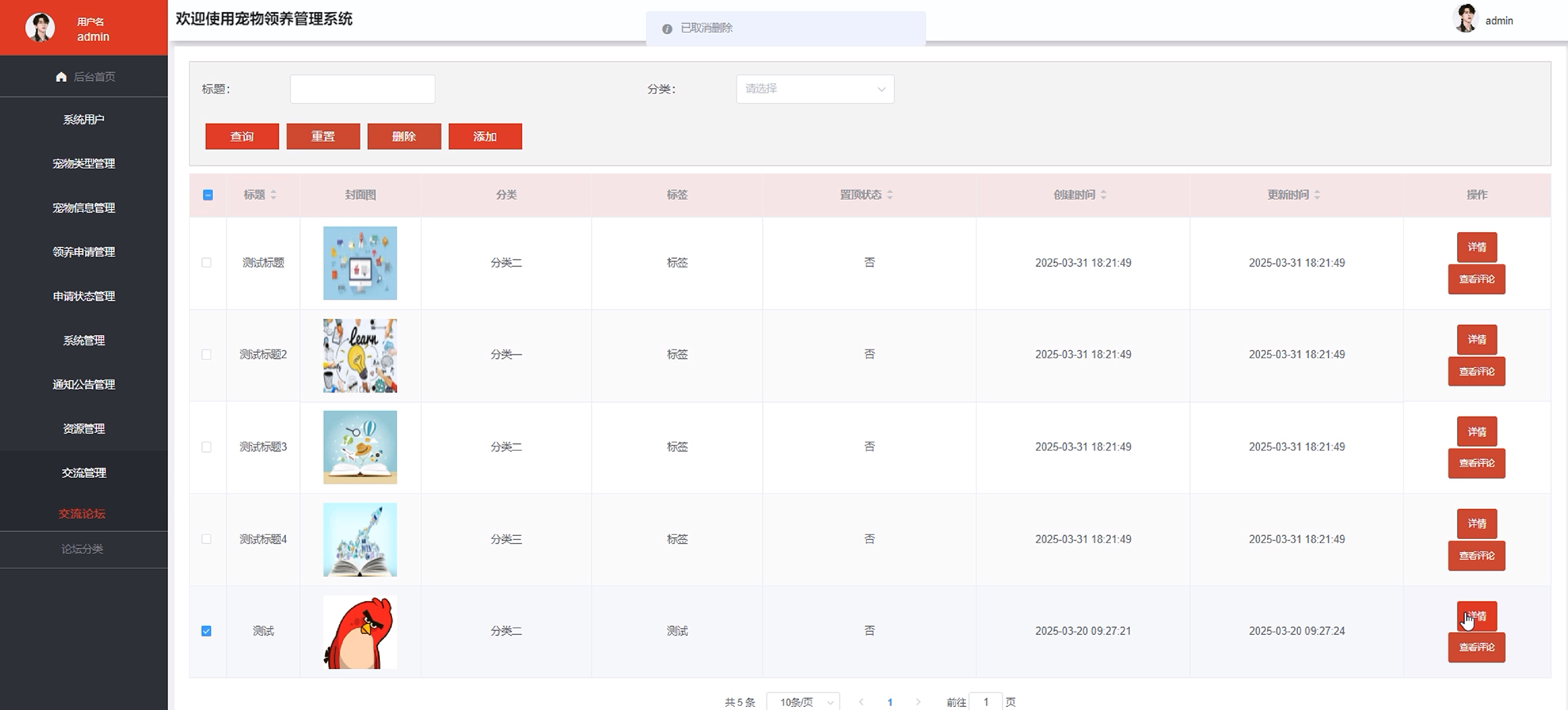The height and width of the screenshot is (710, 1568).
Task: Sort by 更新时间 column arrows
Action: click(1317, 194)
